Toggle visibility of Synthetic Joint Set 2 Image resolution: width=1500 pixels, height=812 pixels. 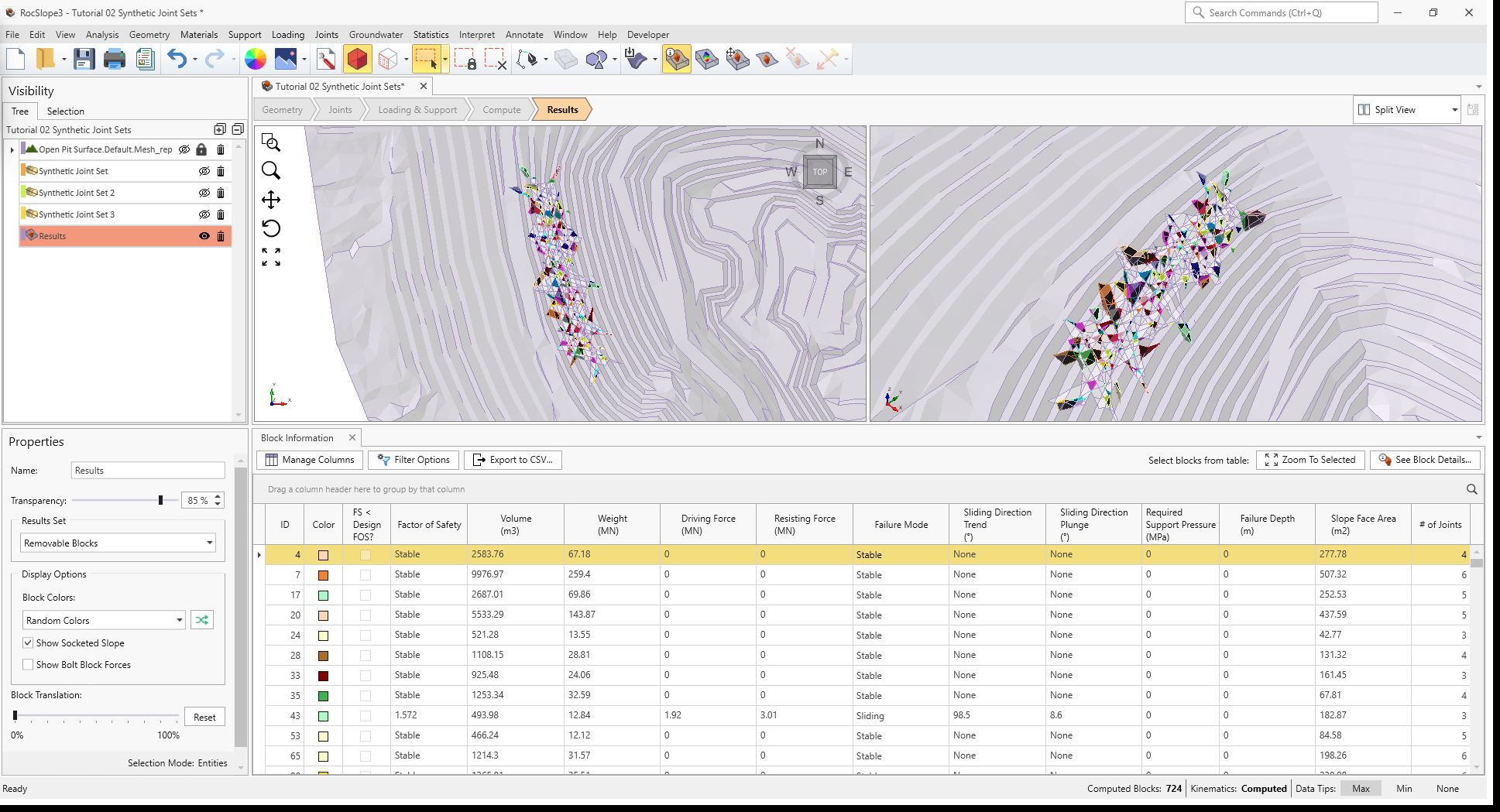coord(204,193)
